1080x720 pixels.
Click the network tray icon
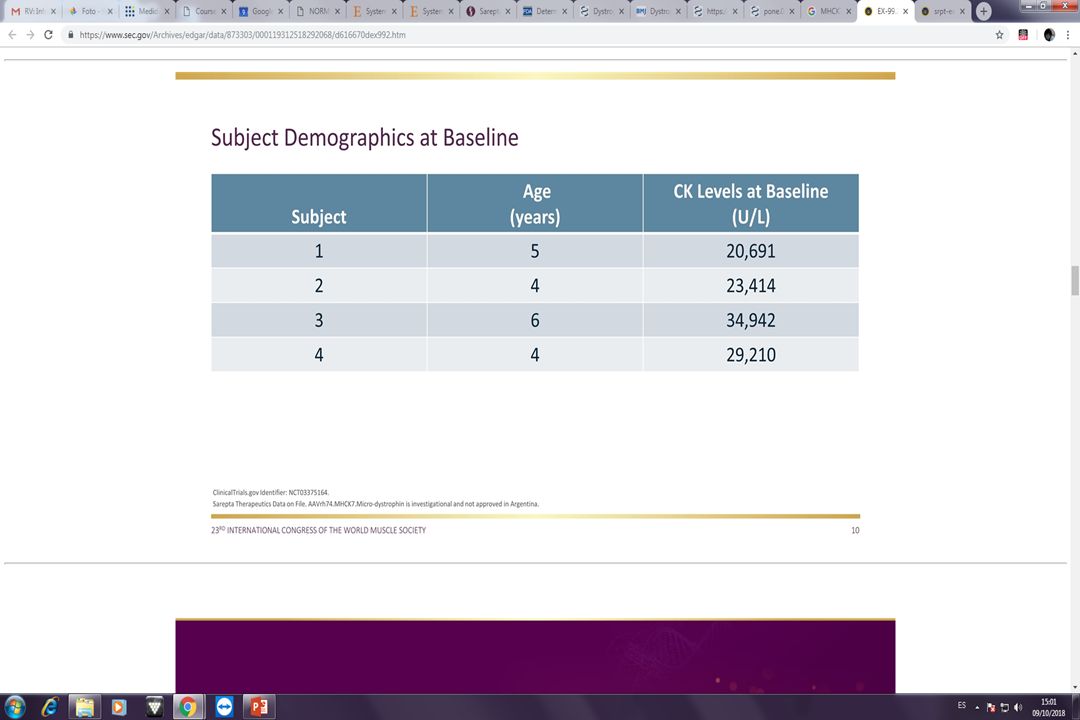[x=1004, y=707]
